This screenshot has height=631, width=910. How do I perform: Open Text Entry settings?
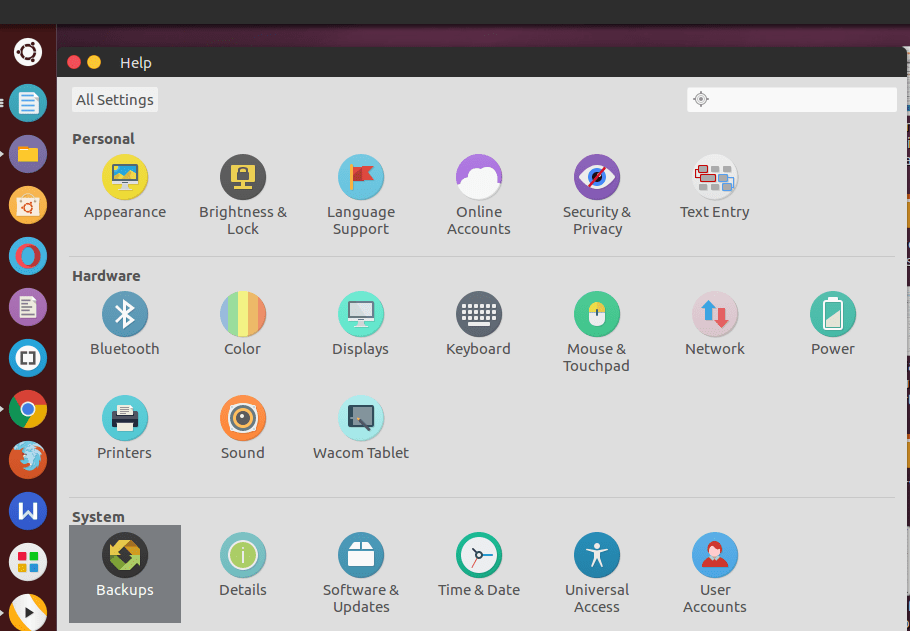click(714, 187)
